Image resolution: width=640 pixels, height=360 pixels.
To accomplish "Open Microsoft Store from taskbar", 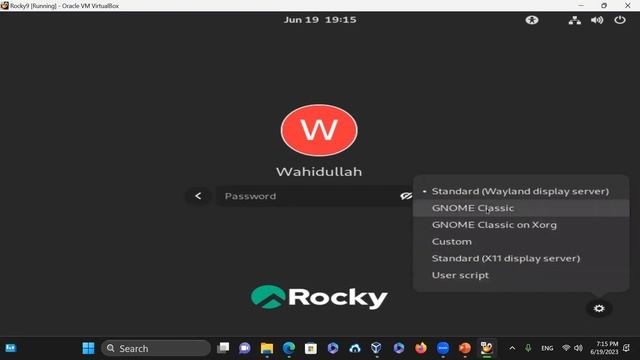I will coord(311,348).
